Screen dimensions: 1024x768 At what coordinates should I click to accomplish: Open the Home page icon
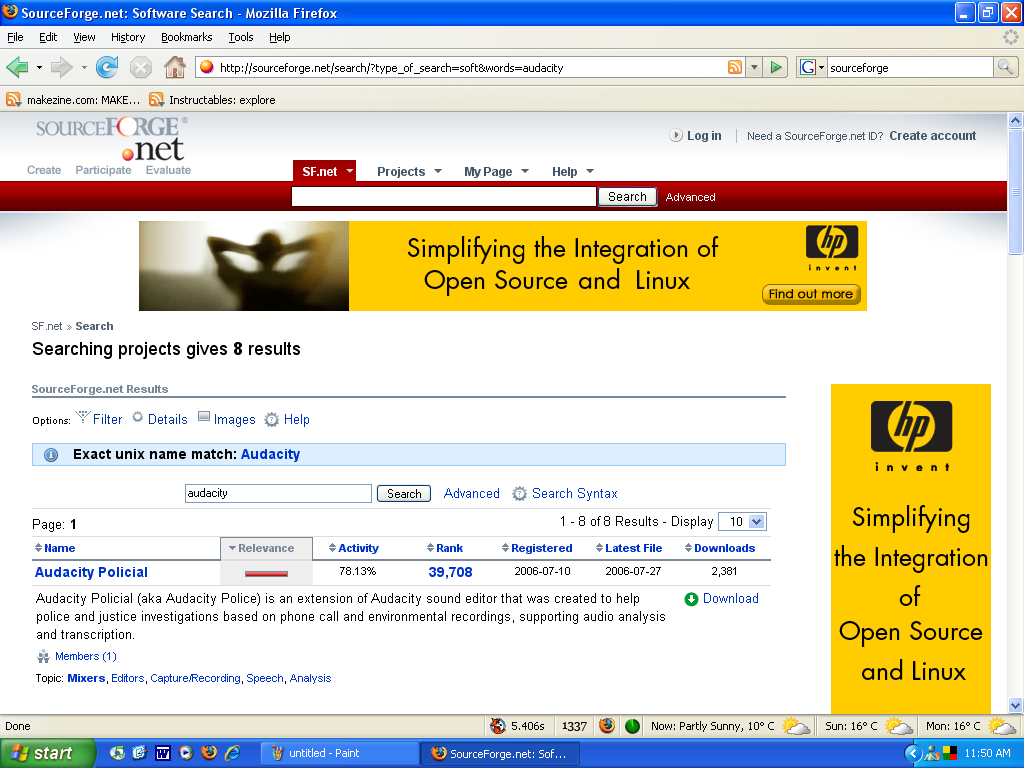(x=174, y=67)
